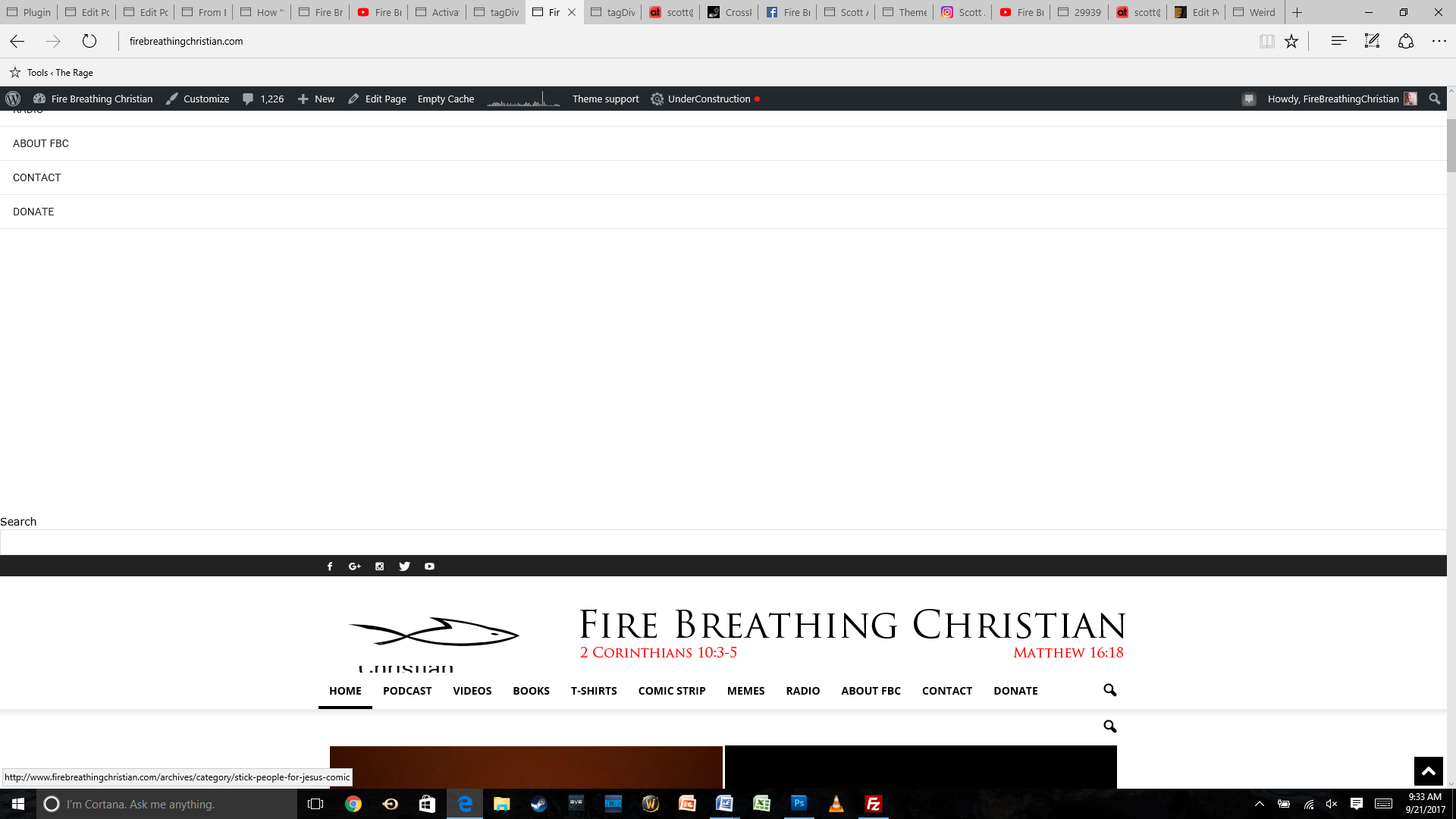Open the YouTube social icon
Screen dimensions: 1456x819
[x=430, y=566]
